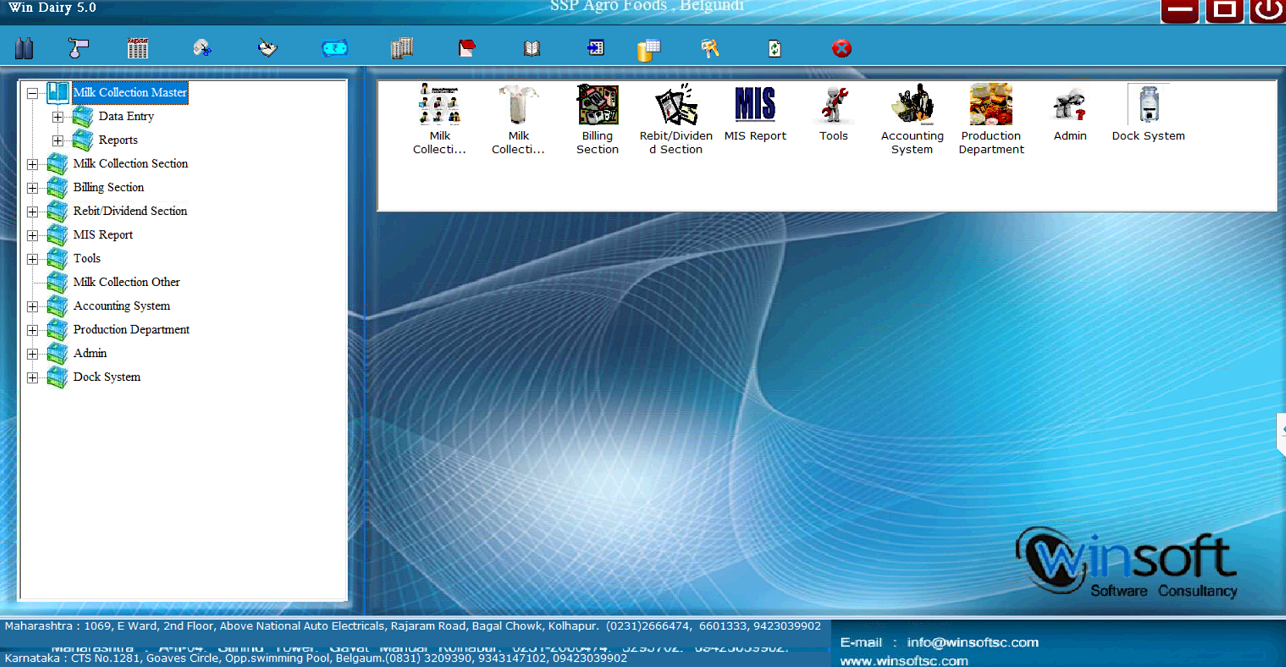Click the golden keys toolbar icon

coord(710,48)
